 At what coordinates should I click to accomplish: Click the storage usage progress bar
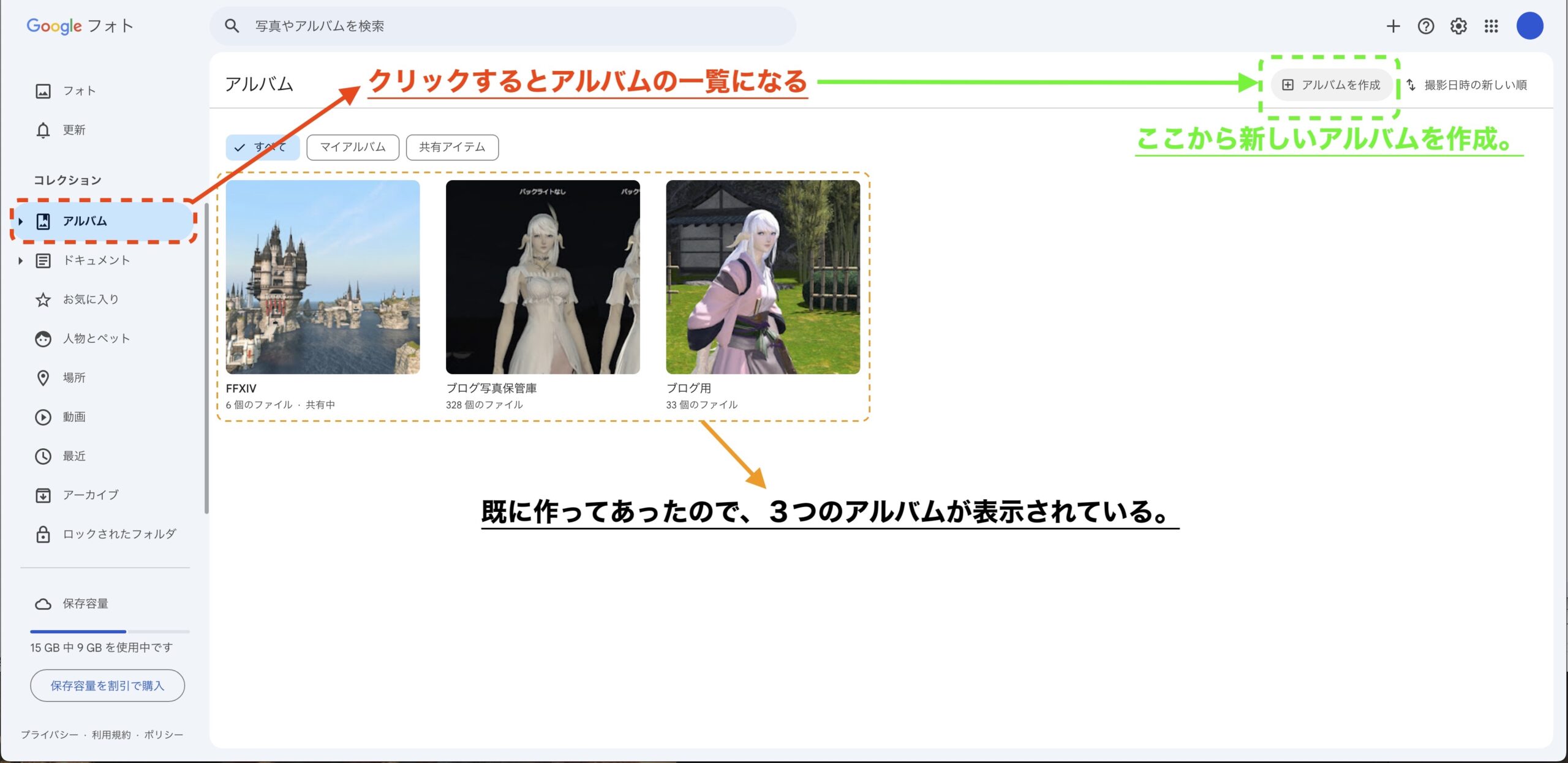tap(110, 631)
